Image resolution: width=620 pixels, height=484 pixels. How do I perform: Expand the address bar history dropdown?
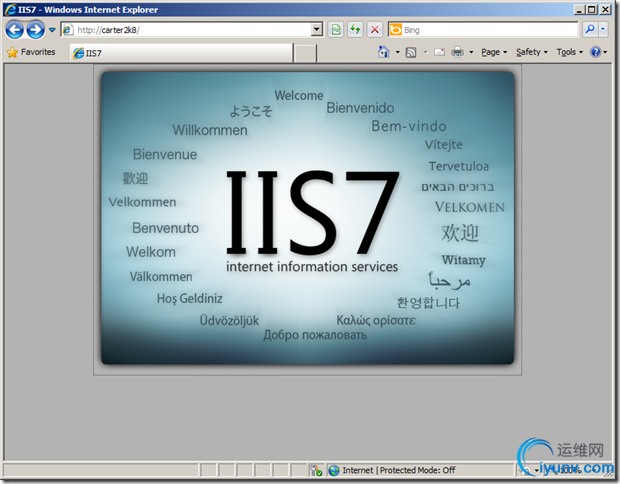tap(317, 30)
